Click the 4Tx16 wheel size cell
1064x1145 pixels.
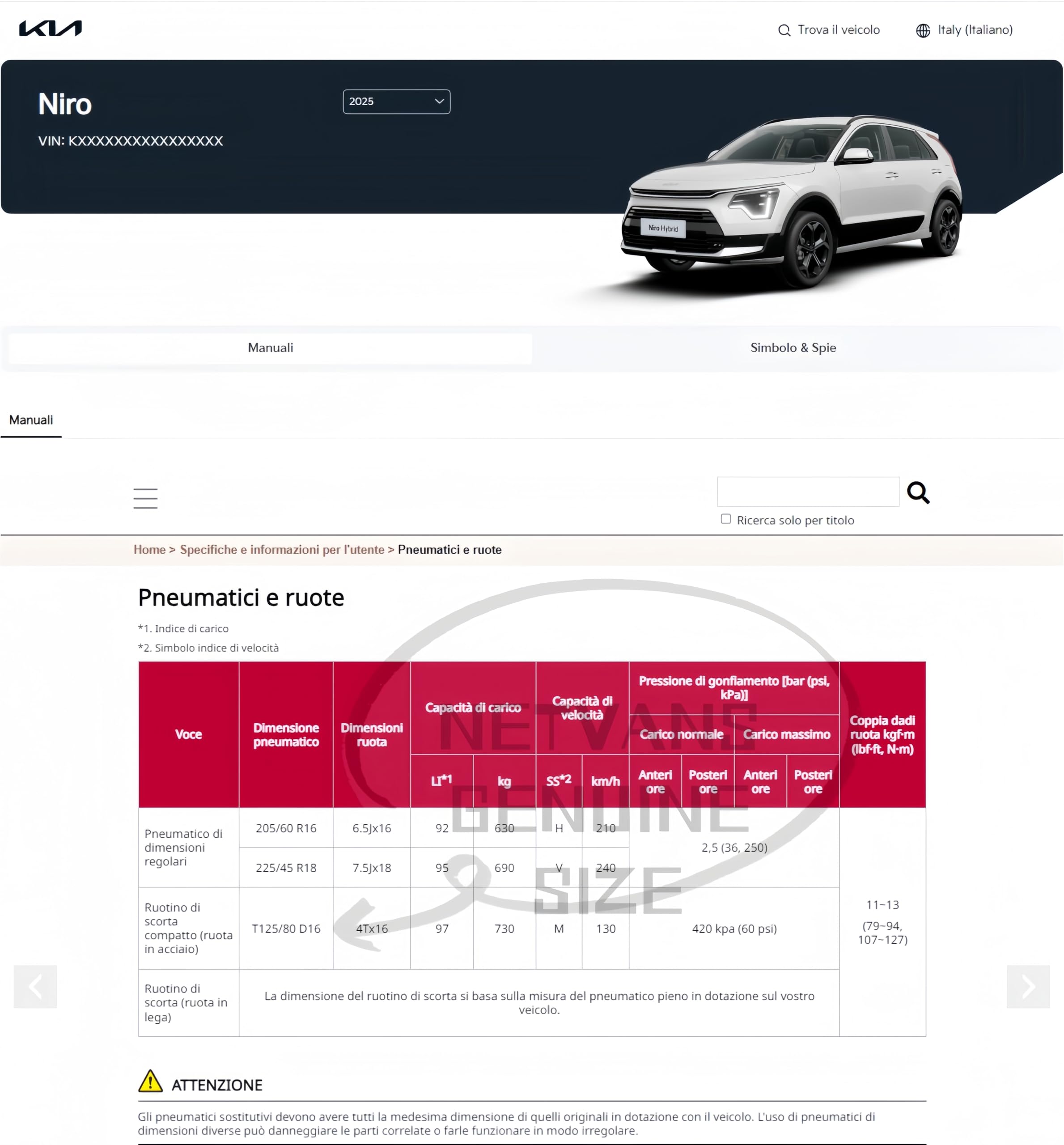(x=371, y=929)
